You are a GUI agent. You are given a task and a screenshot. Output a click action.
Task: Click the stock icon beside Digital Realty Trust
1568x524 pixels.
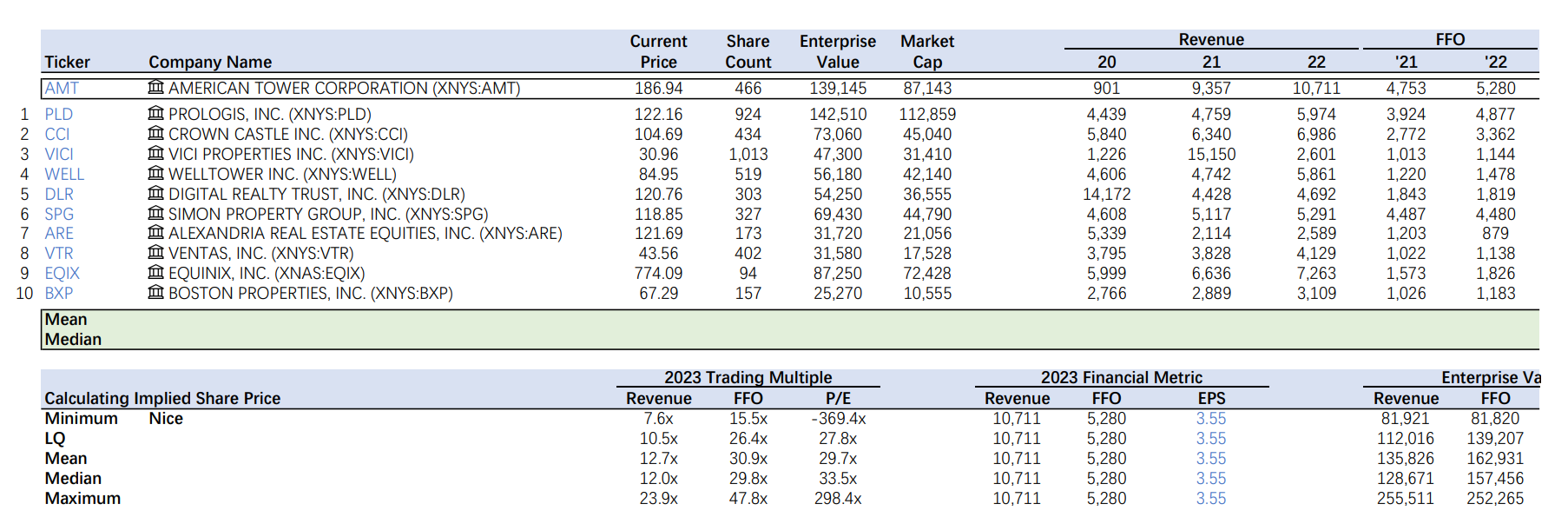[155, 193]
